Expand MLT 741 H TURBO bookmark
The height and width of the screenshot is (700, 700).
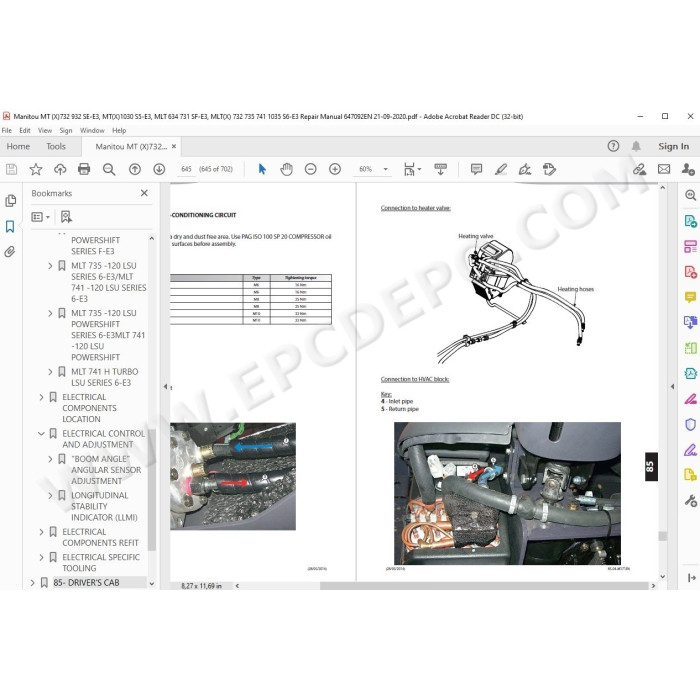[x=50, y=371]
